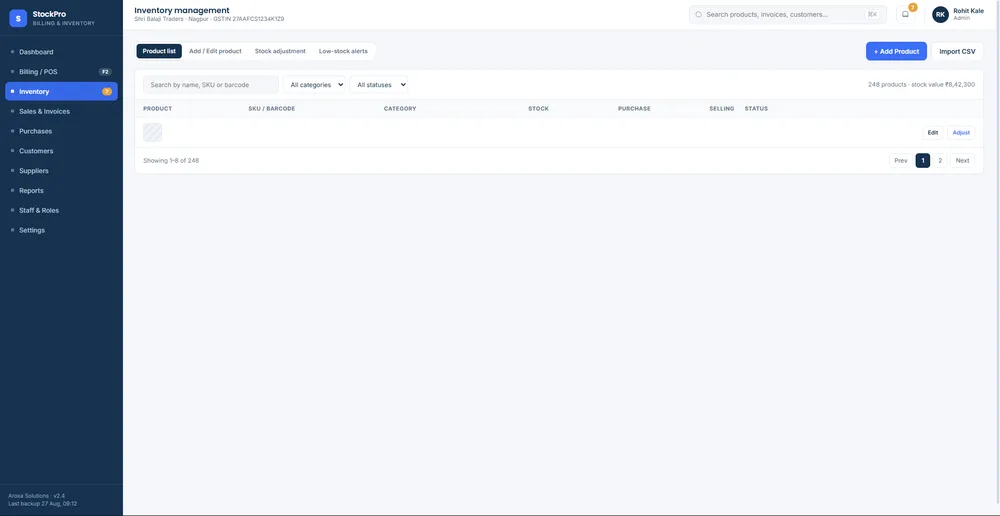Click the 248 products stock value text
The height and width of the screenshot is (516, 1000).
point(921,84)
